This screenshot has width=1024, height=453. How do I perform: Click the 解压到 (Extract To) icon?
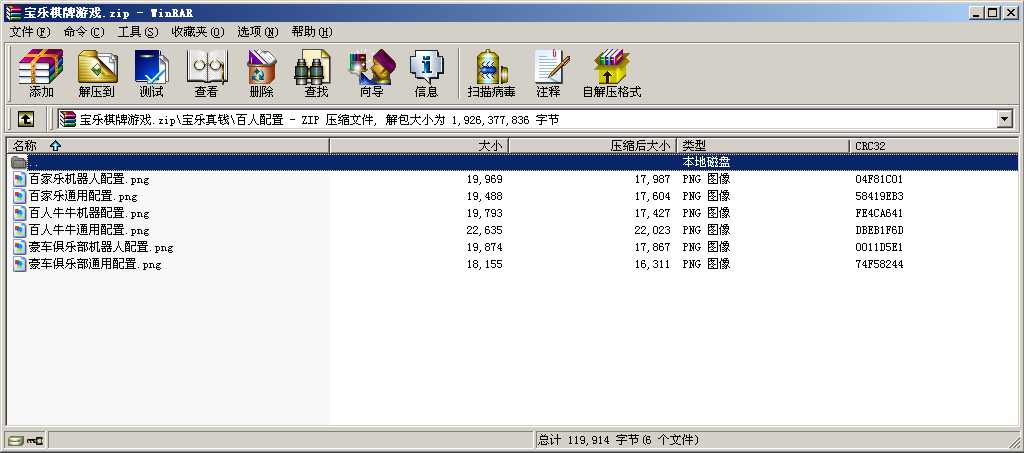[97, 73]
